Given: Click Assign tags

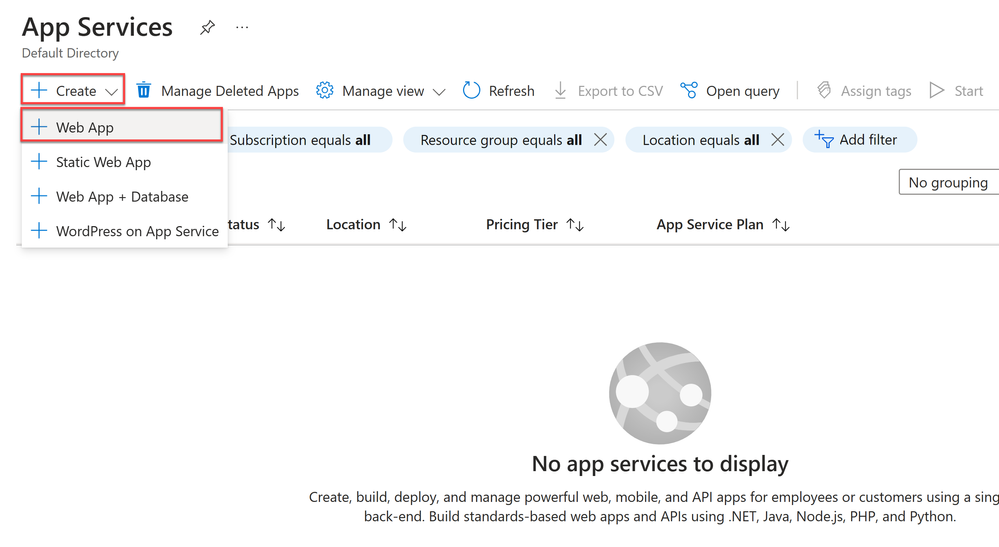Looking at the screenshot, I should pos(864,90).
